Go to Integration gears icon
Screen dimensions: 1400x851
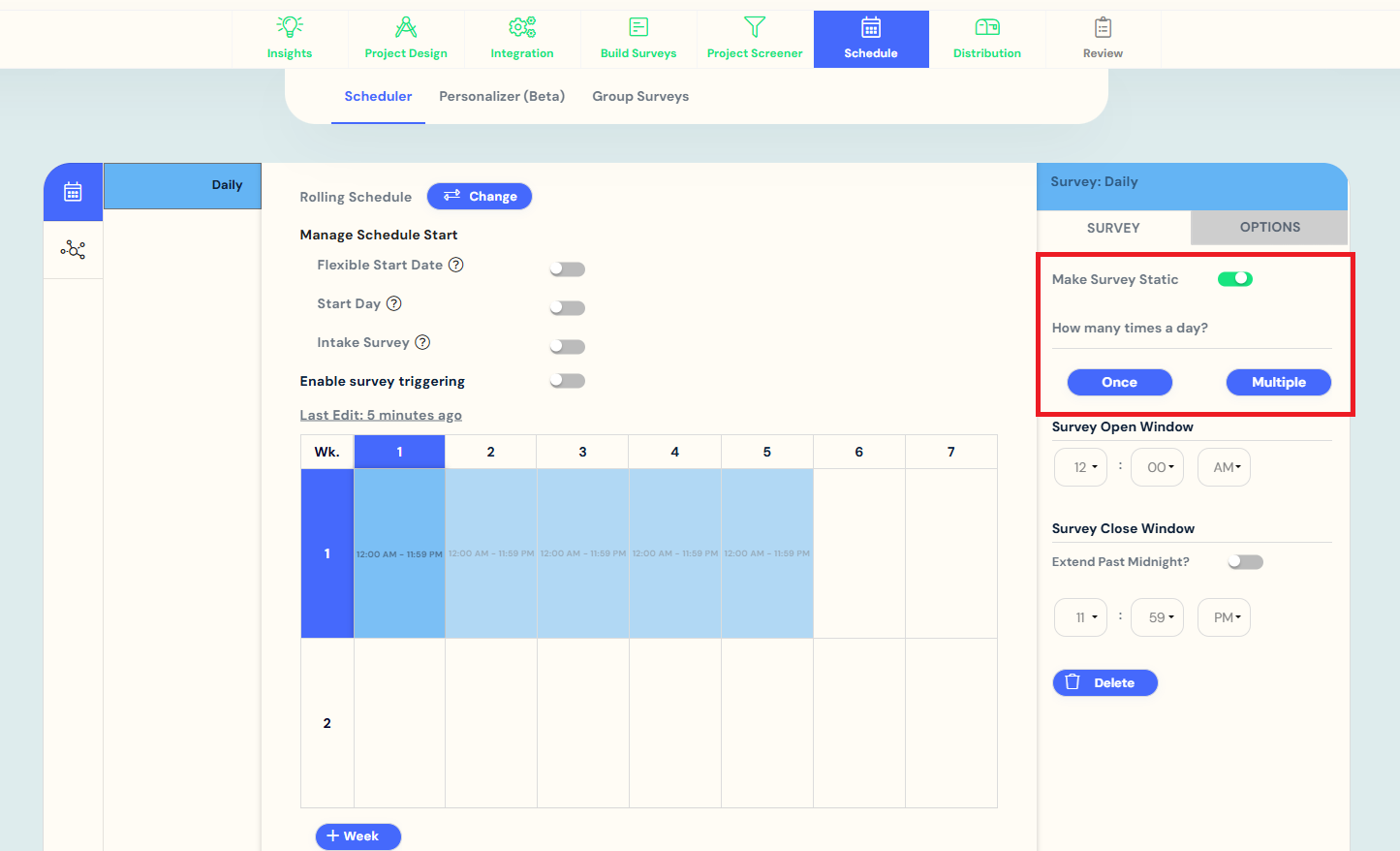[x=522, y=28]
